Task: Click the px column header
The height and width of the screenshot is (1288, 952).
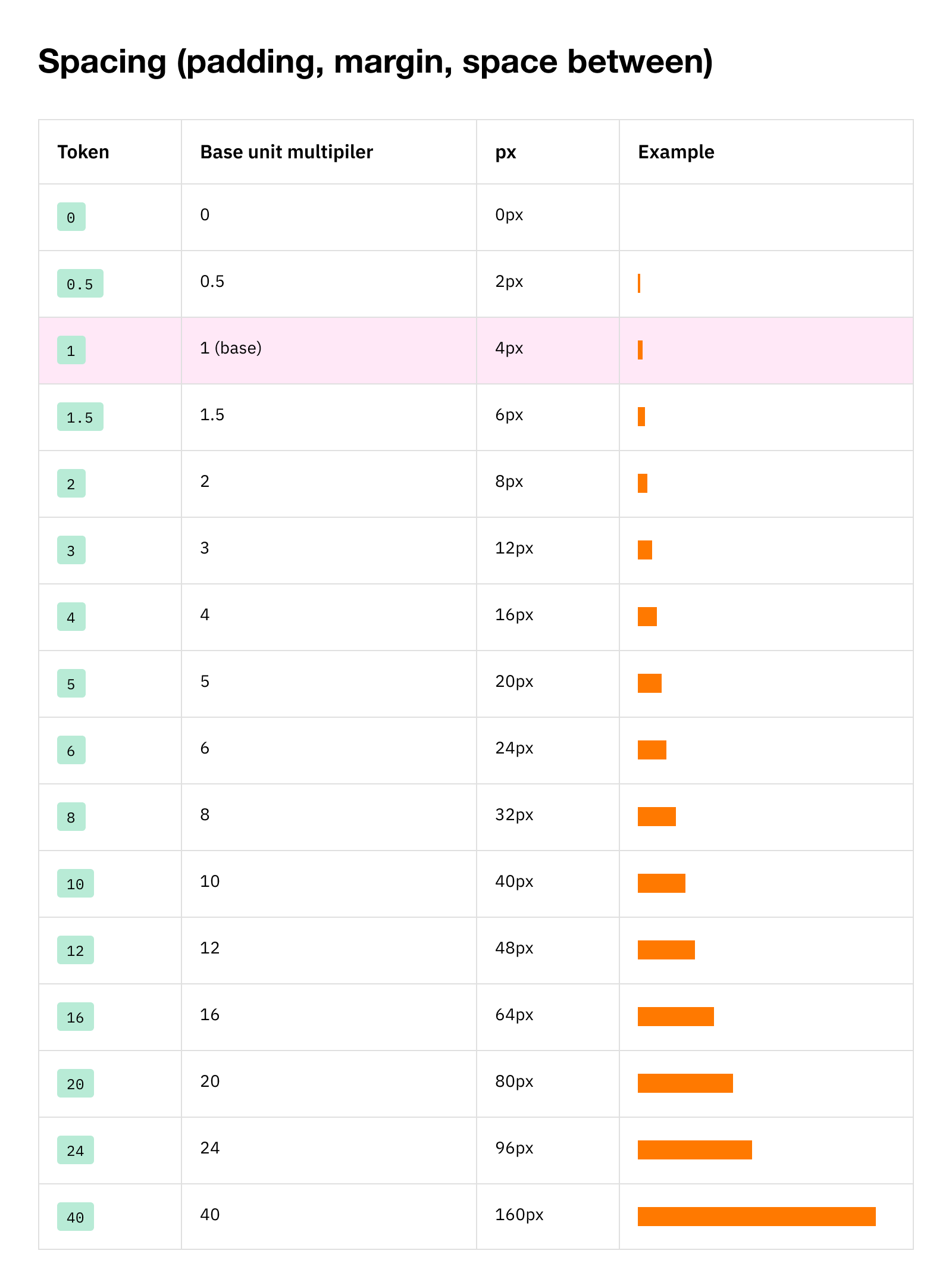Action: [505, 152]
